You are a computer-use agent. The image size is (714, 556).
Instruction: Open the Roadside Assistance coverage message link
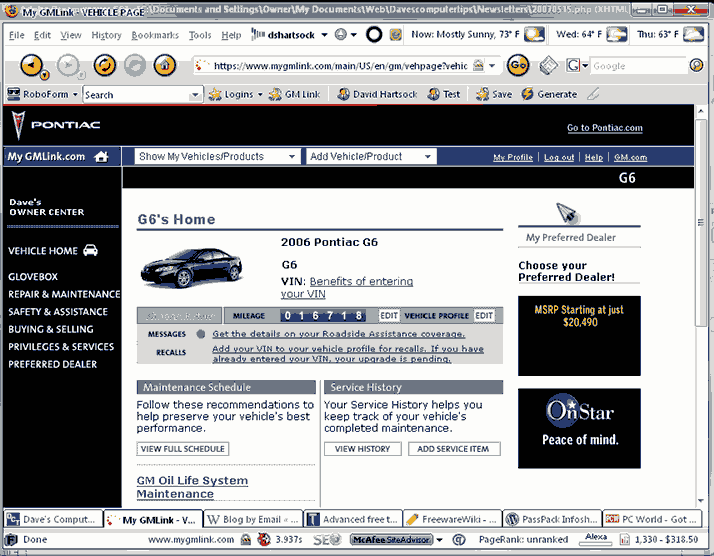pyautogui.click(x=339, y=334)
